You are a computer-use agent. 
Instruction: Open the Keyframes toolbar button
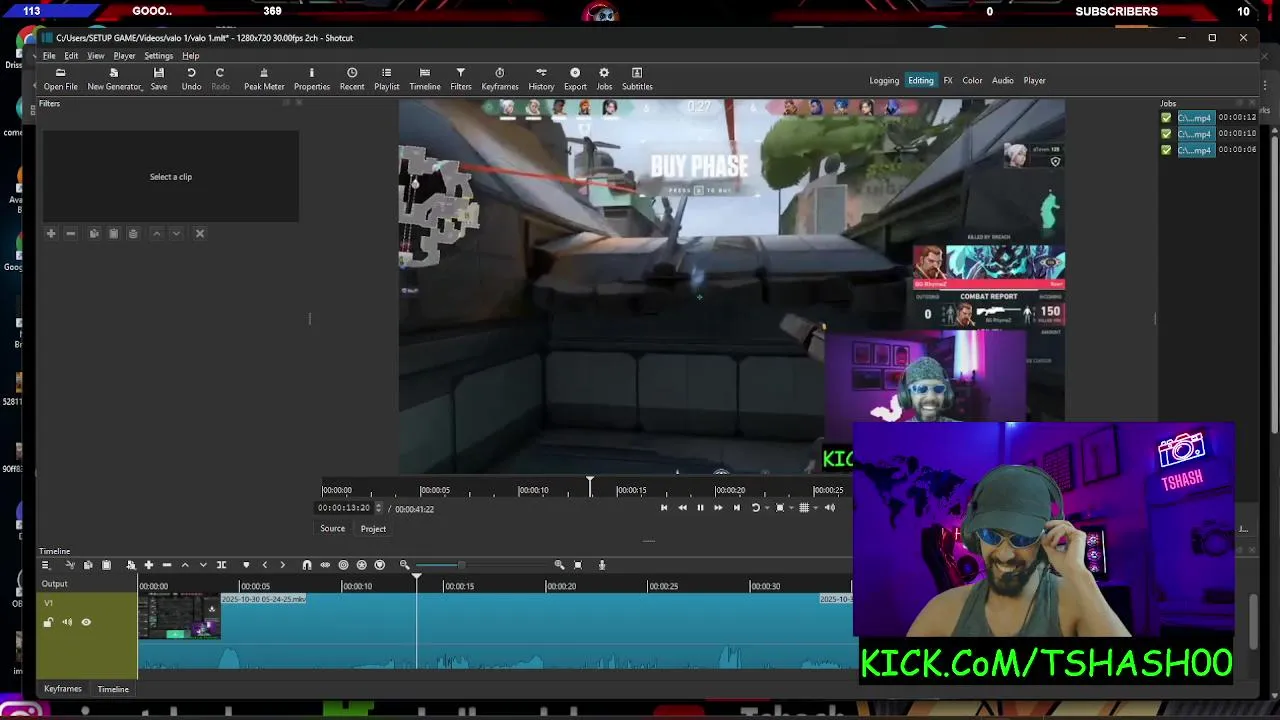tap(500, 79)
